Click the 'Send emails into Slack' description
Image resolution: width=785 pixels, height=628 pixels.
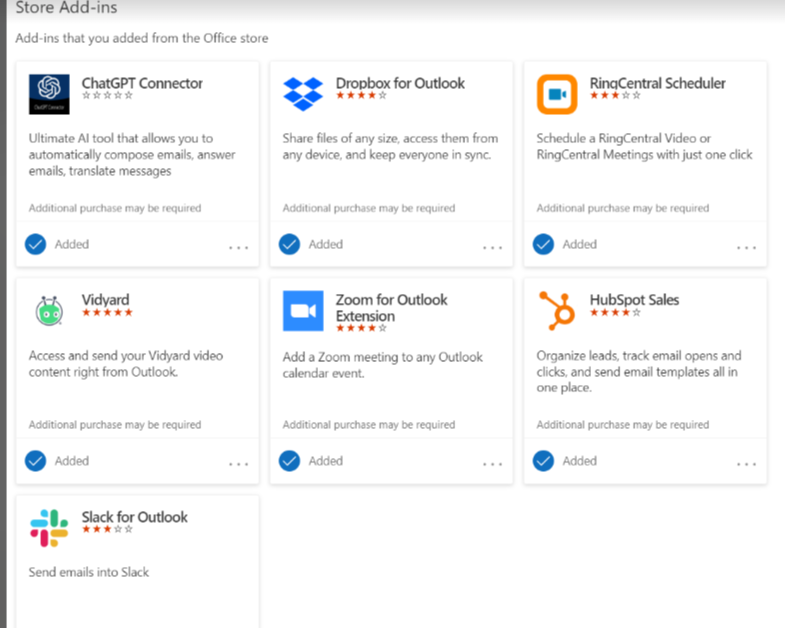[x=89, y=572]
